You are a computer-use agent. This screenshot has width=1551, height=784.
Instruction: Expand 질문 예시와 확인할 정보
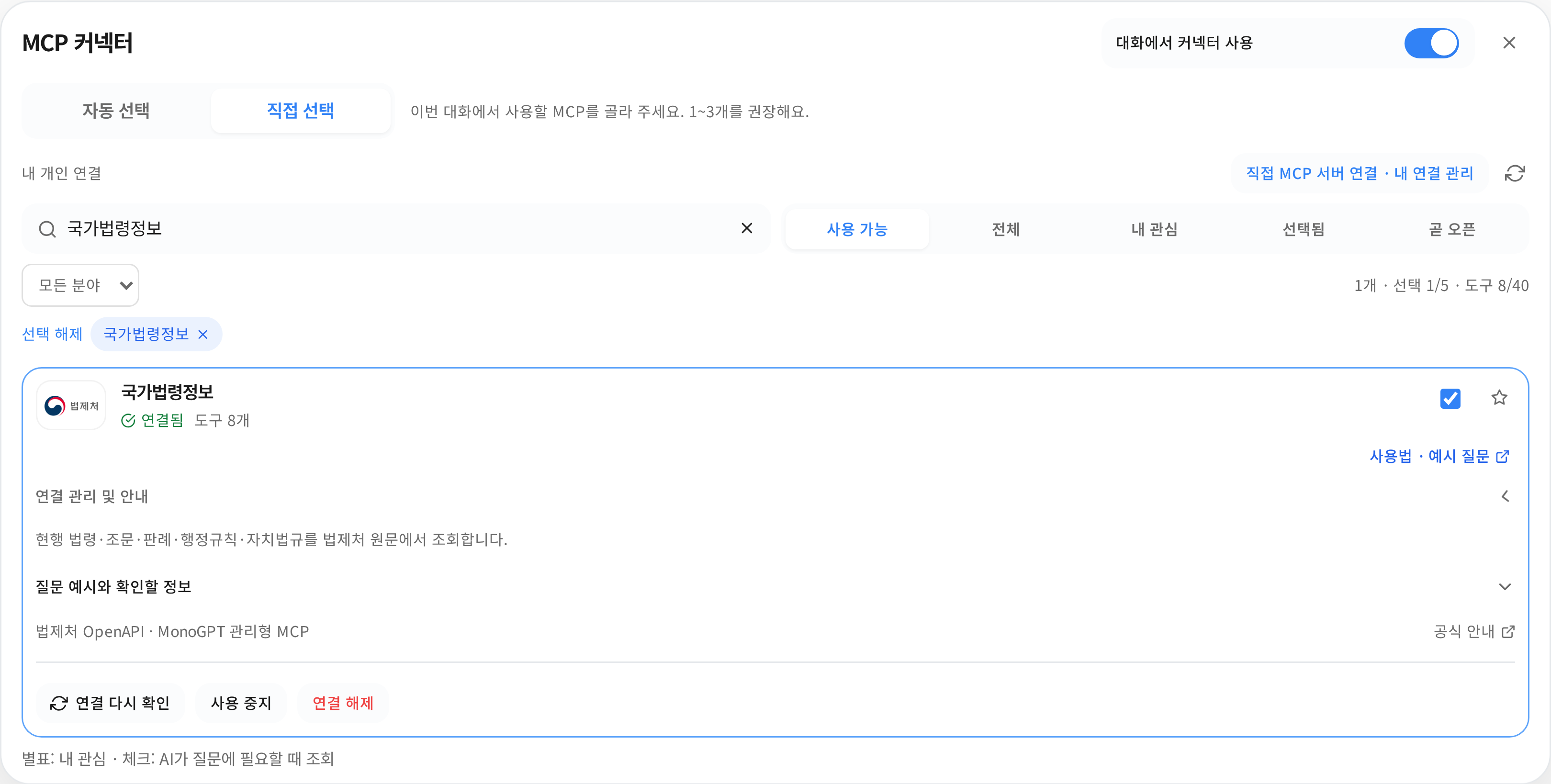[x=1505, y=586]
